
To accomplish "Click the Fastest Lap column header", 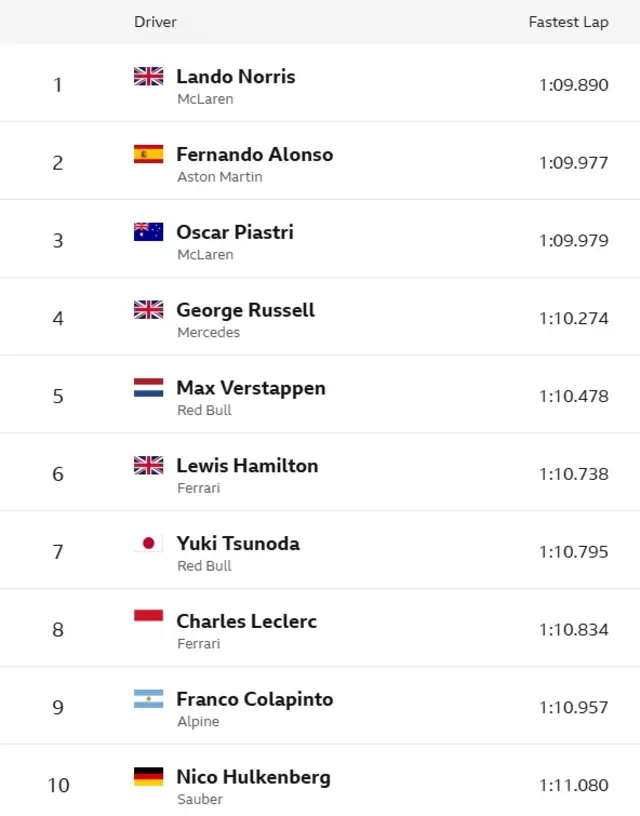I will 568,22.
